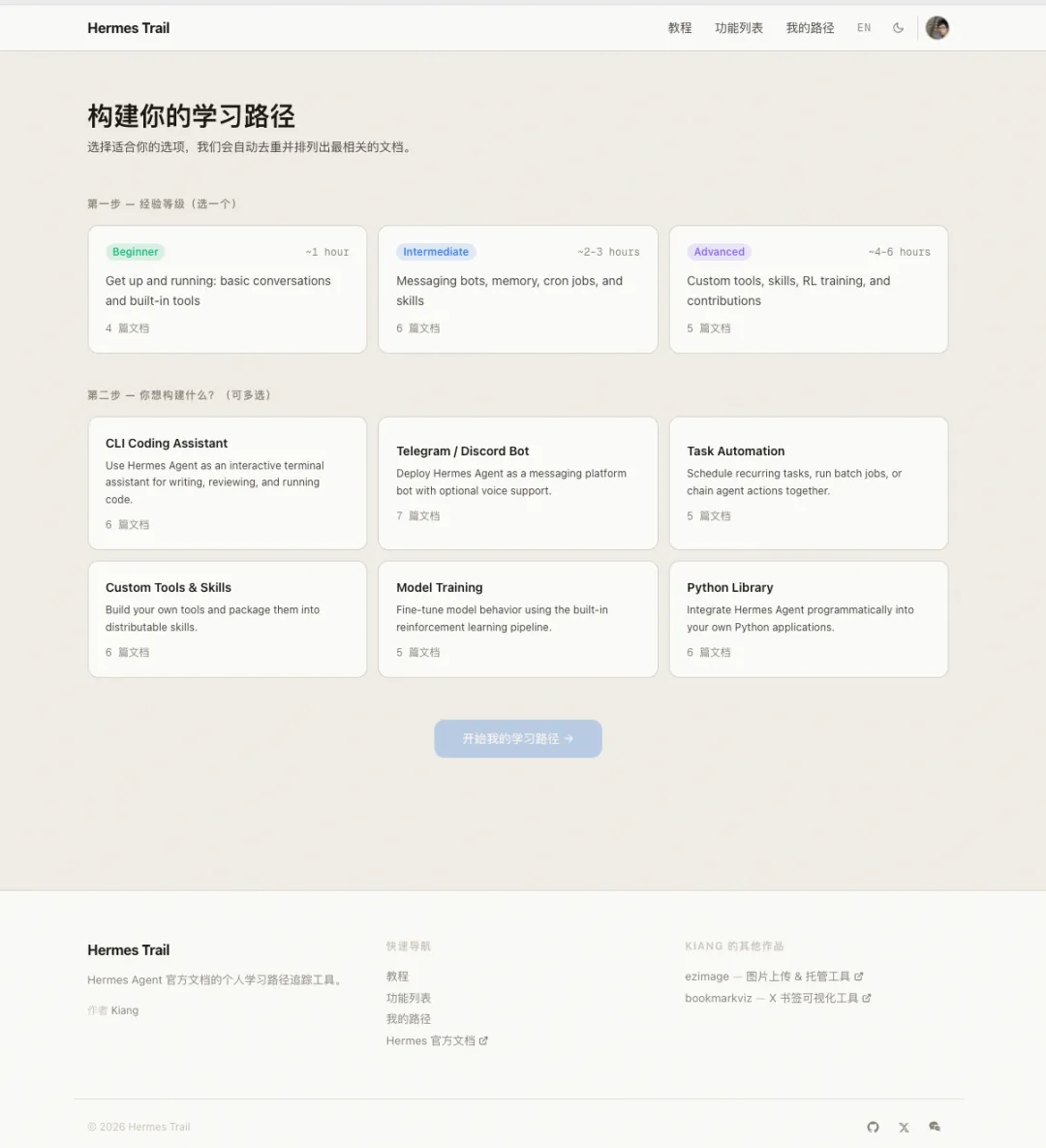Open X (Twitter) icon in footer
This screenshot has width=1046, height=1148.
904,1127
